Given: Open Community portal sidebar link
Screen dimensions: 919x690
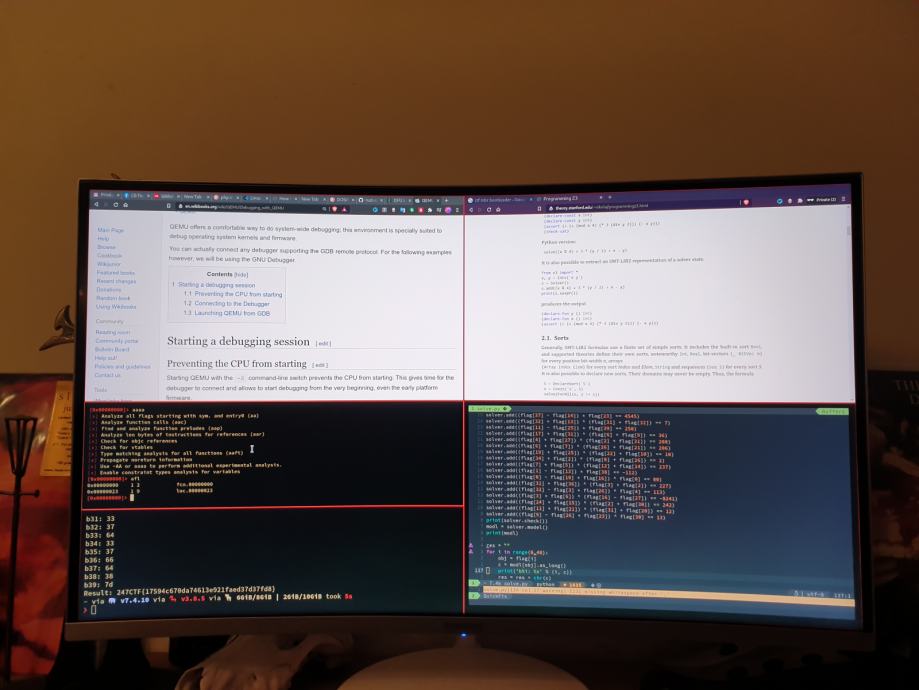Looking at the screenshot, I should [117, 341].
